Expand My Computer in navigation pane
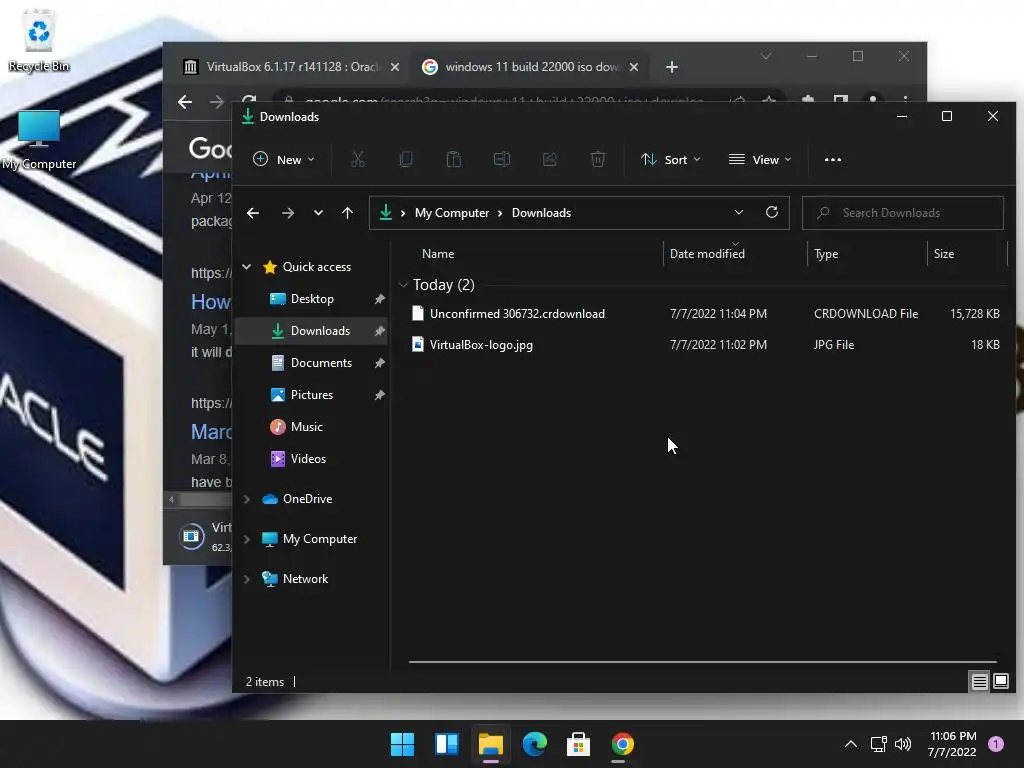 (247, 539)
